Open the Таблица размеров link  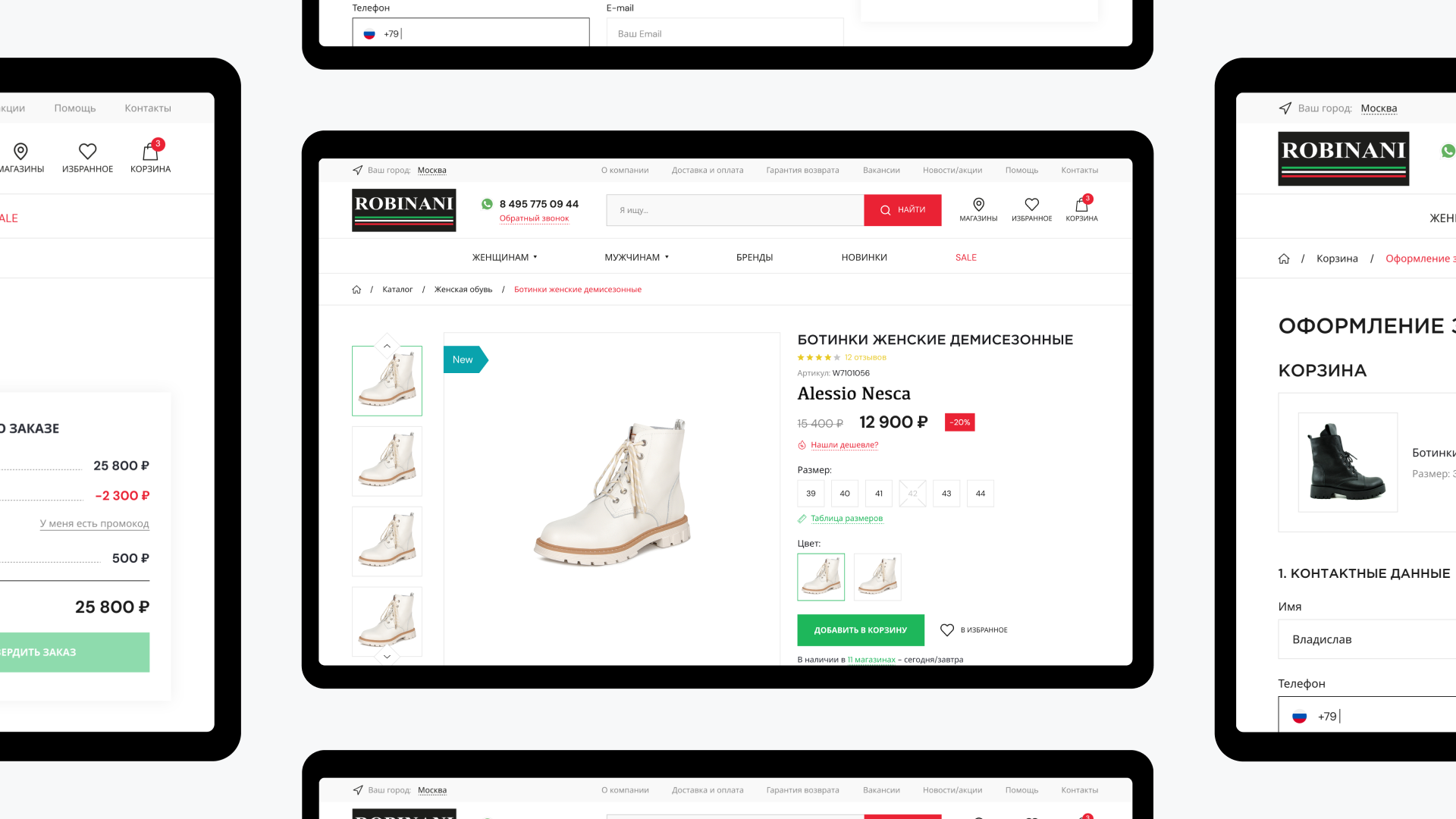point(846,519)
